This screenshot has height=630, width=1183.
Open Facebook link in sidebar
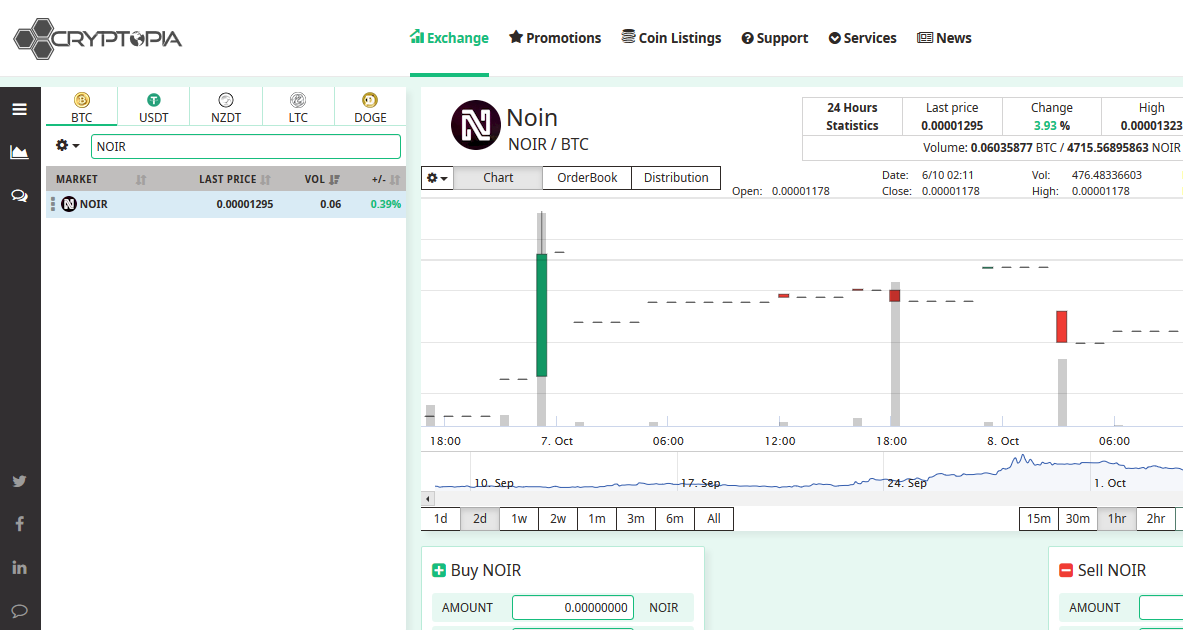click(20, 524)
